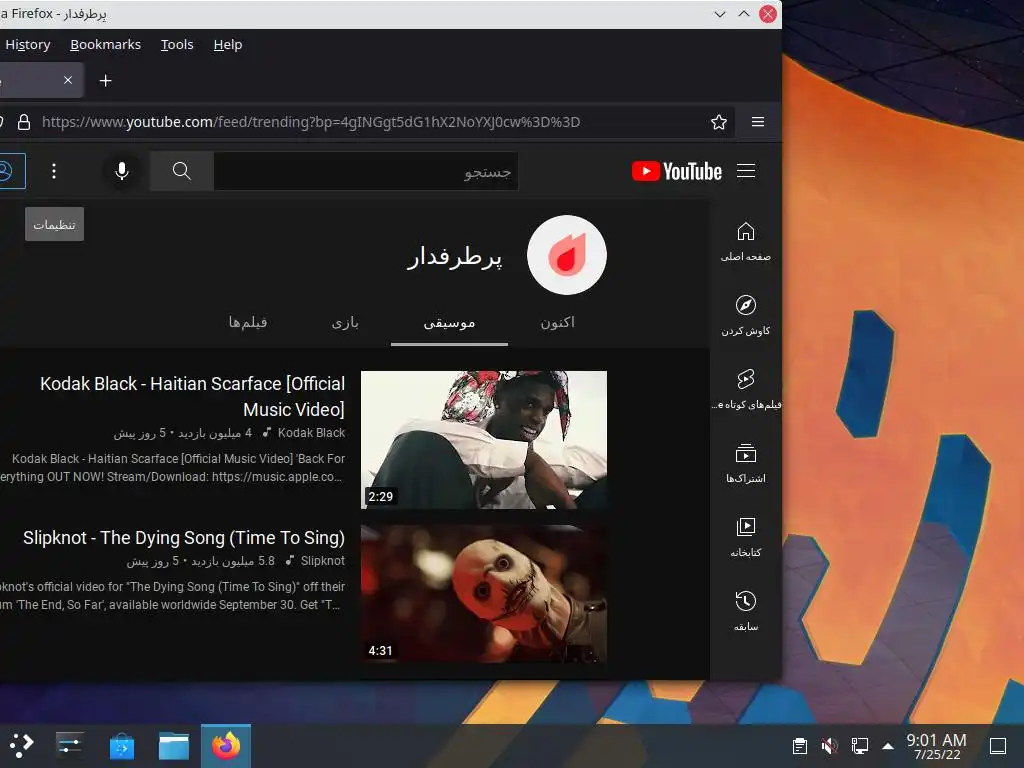1024x768 pixels.
Task: Open System Settings from the taskbar
Action: pos(69,745)
